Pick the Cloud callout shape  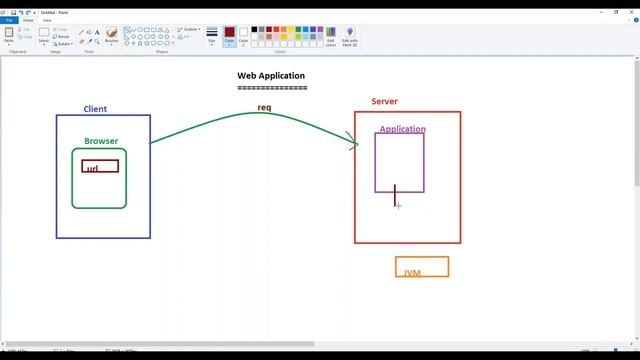tap(167, 43)
